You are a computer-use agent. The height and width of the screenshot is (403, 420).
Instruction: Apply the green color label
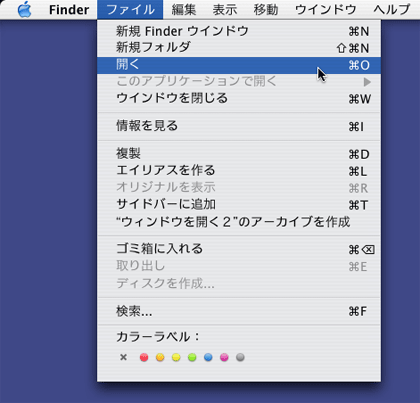pyautogui.click(x=192, y=357)
